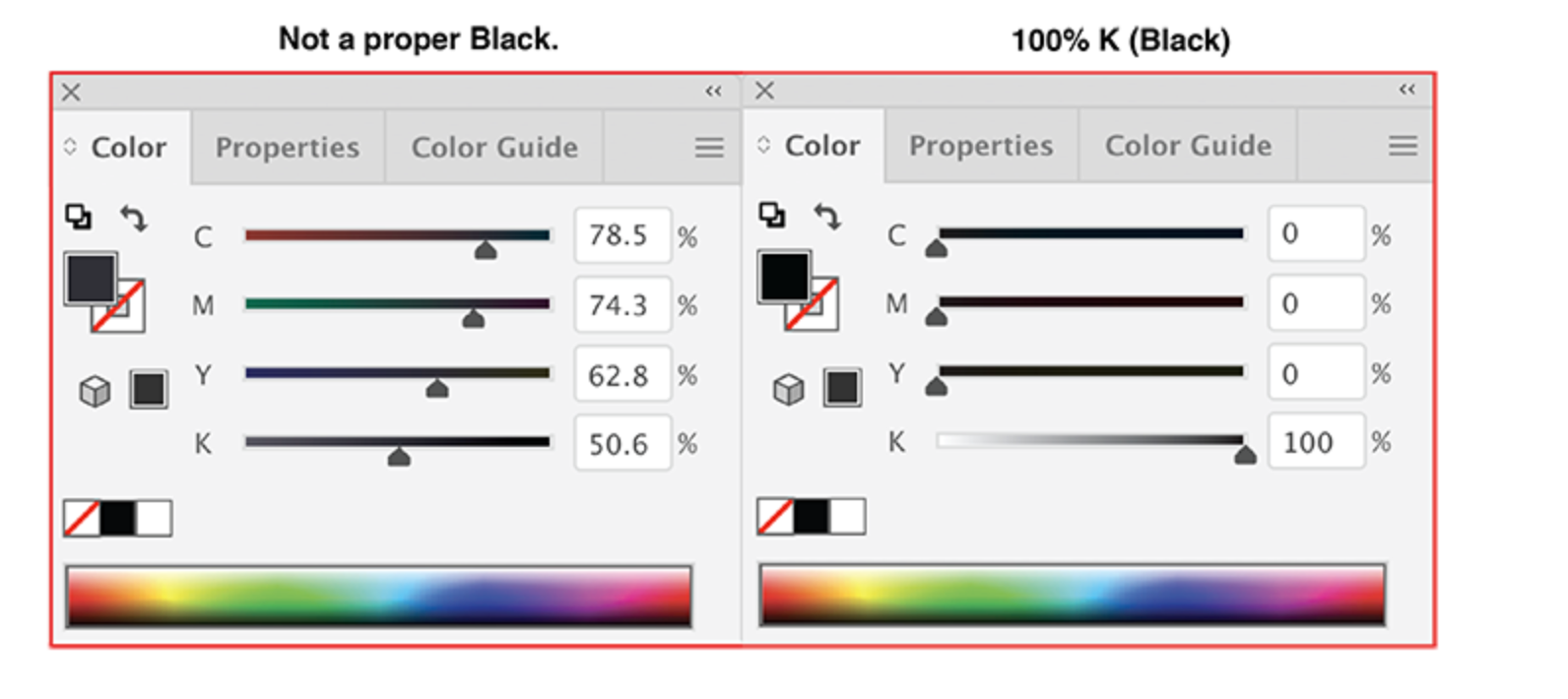
Task: Click the in-gamut color square in right panel
Action: point(842,387)
